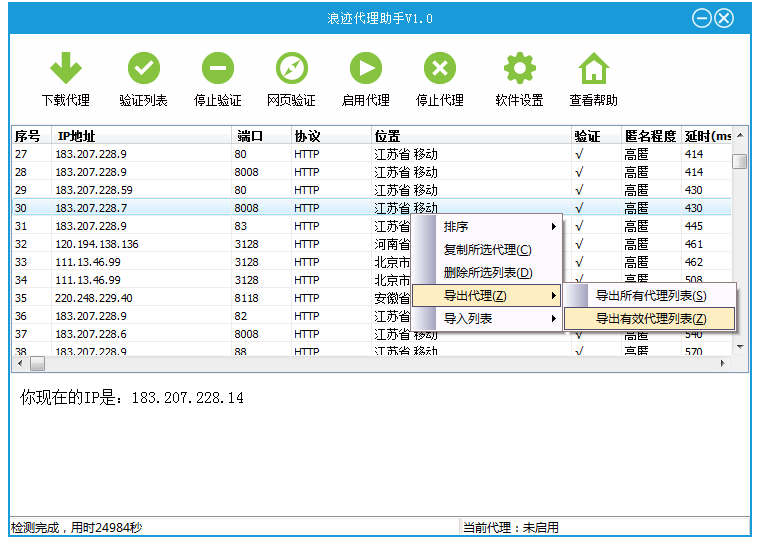Start proxy with the 启用代理 play icon
Screen dimensions: 762x548
365,69
